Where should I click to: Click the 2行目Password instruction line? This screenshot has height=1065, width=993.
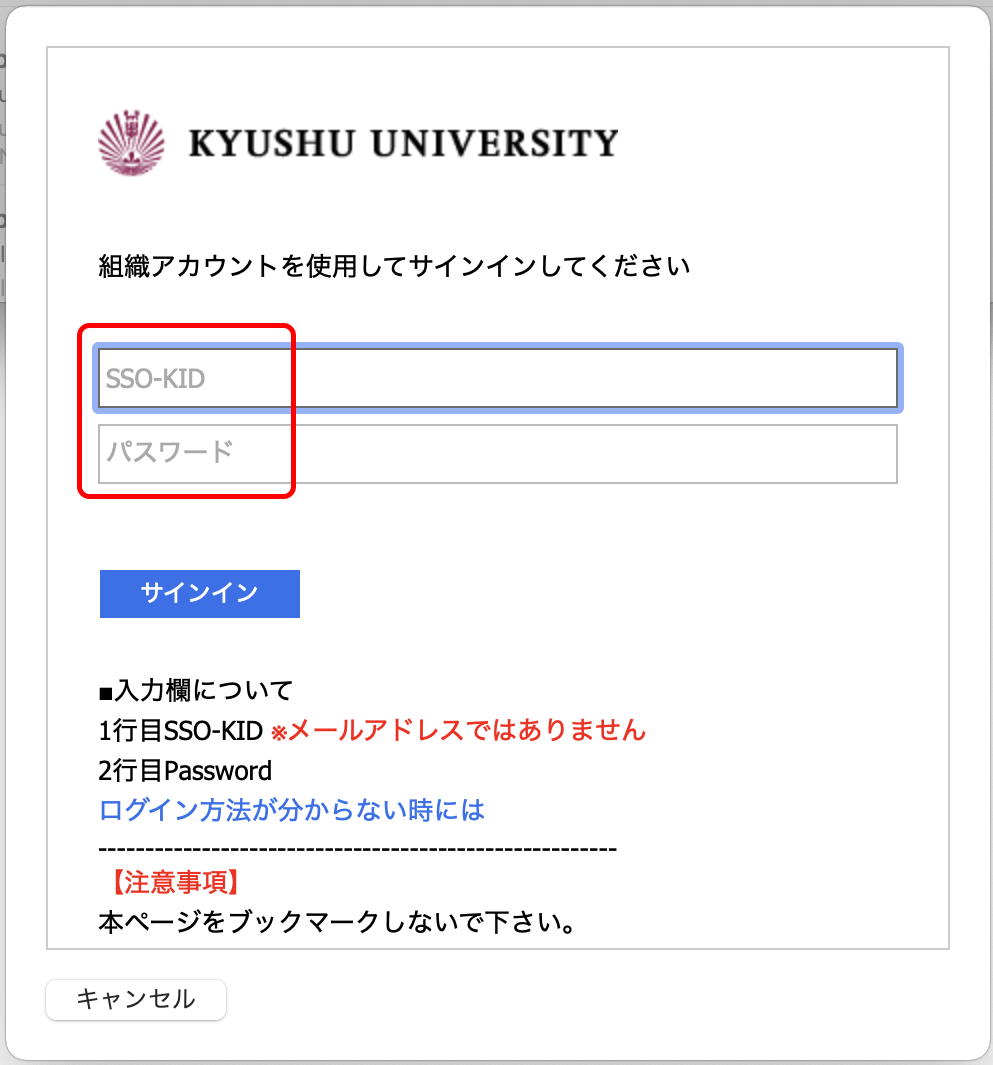tap(184, 770)
